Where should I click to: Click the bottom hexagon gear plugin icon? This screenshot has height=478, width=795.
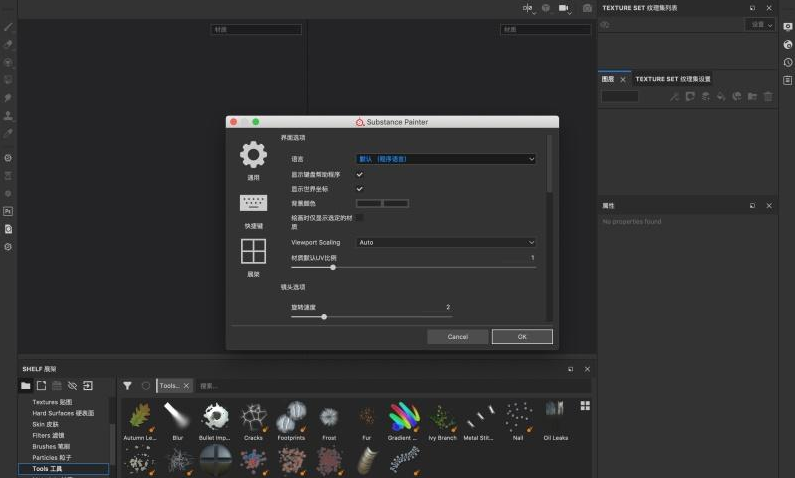pyautogui.click(x=8, y=247)
